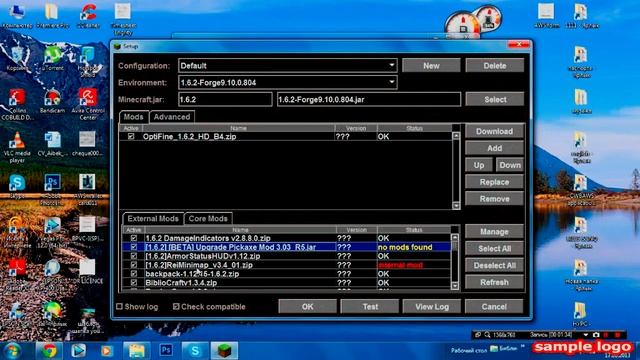640x360 pixels.
Task: Click the Select All button
Action: (x=494, y=249)
